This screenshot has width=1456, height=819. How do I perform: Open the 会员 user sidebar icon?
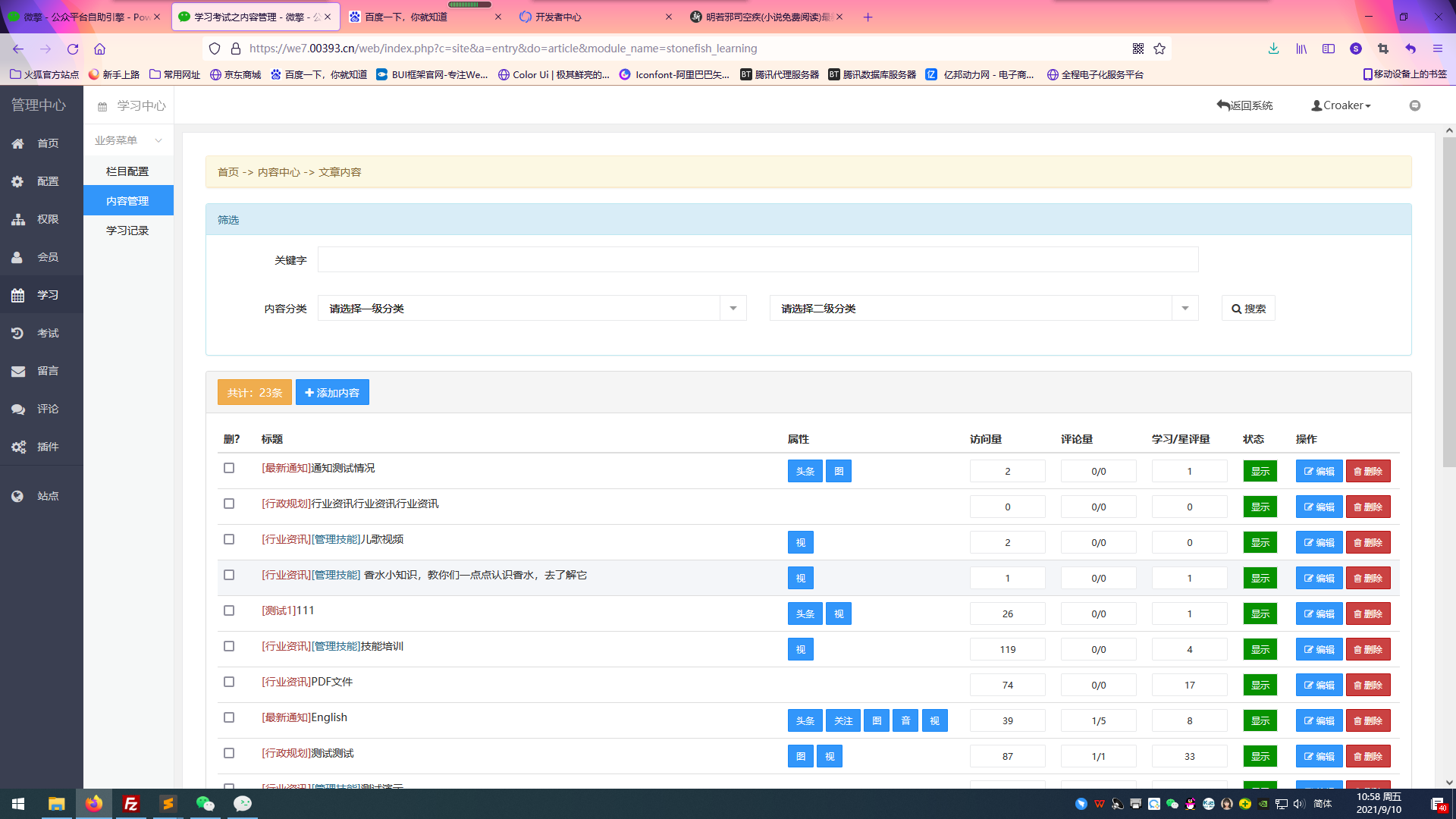[17, 257]
